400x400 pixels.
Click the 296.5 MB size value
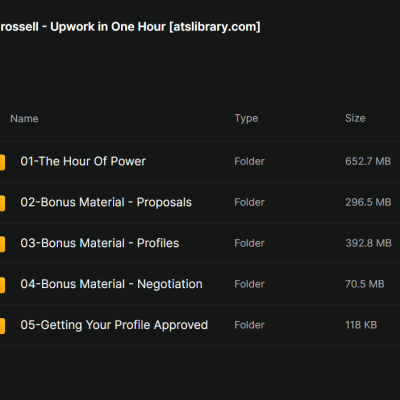368,202
